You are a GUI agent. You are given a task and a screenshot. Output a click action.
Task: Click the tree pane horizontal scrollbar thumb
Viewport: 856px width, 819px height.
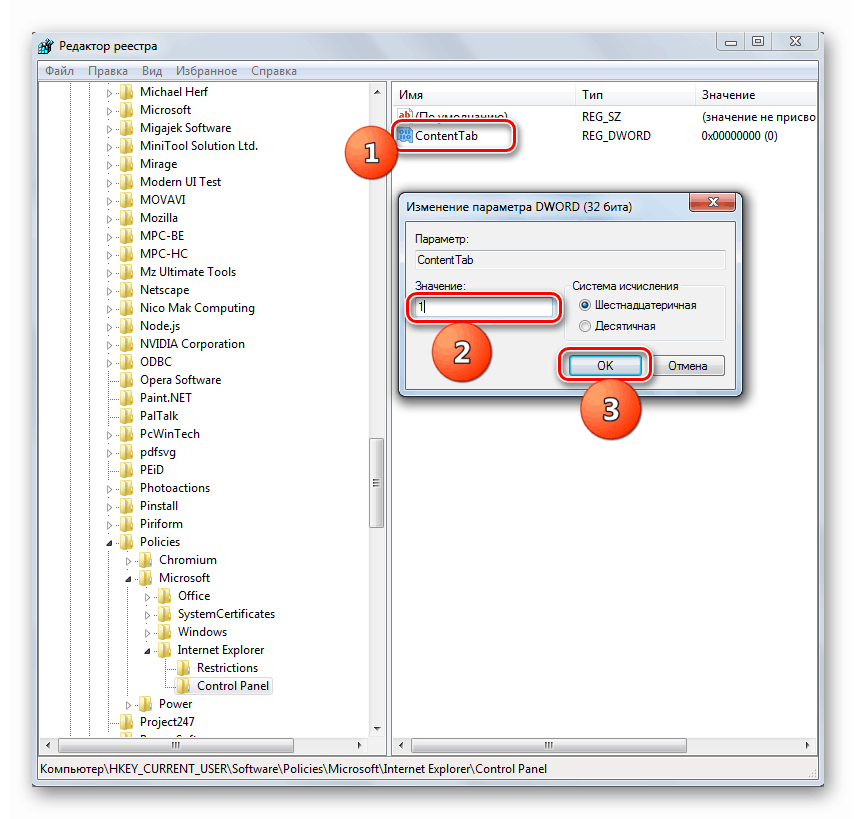pyautogui.click(x=176, y=745)
